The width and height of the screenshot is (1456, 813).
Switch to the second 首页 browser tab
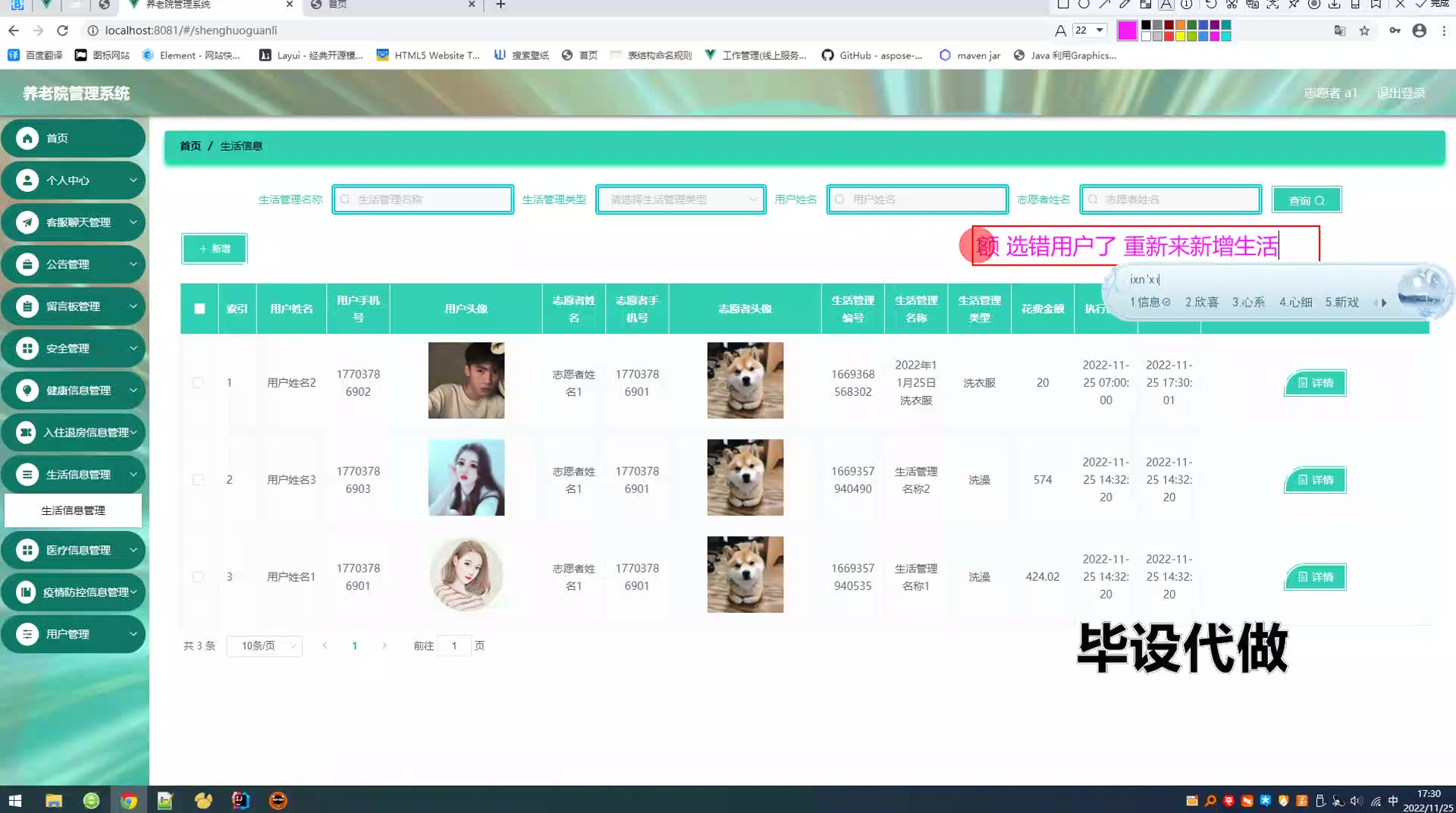coord(393,5)
